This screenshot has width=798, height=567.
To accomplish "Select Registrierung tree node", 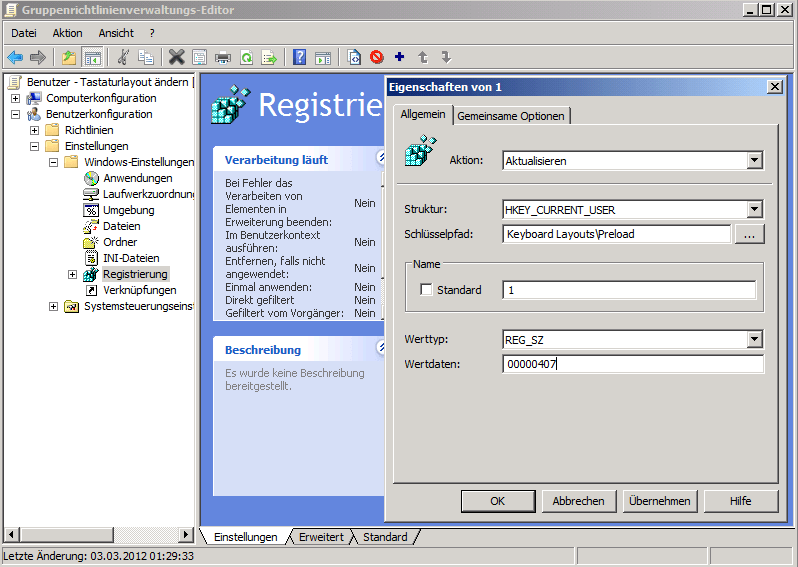I will (135, 274).
